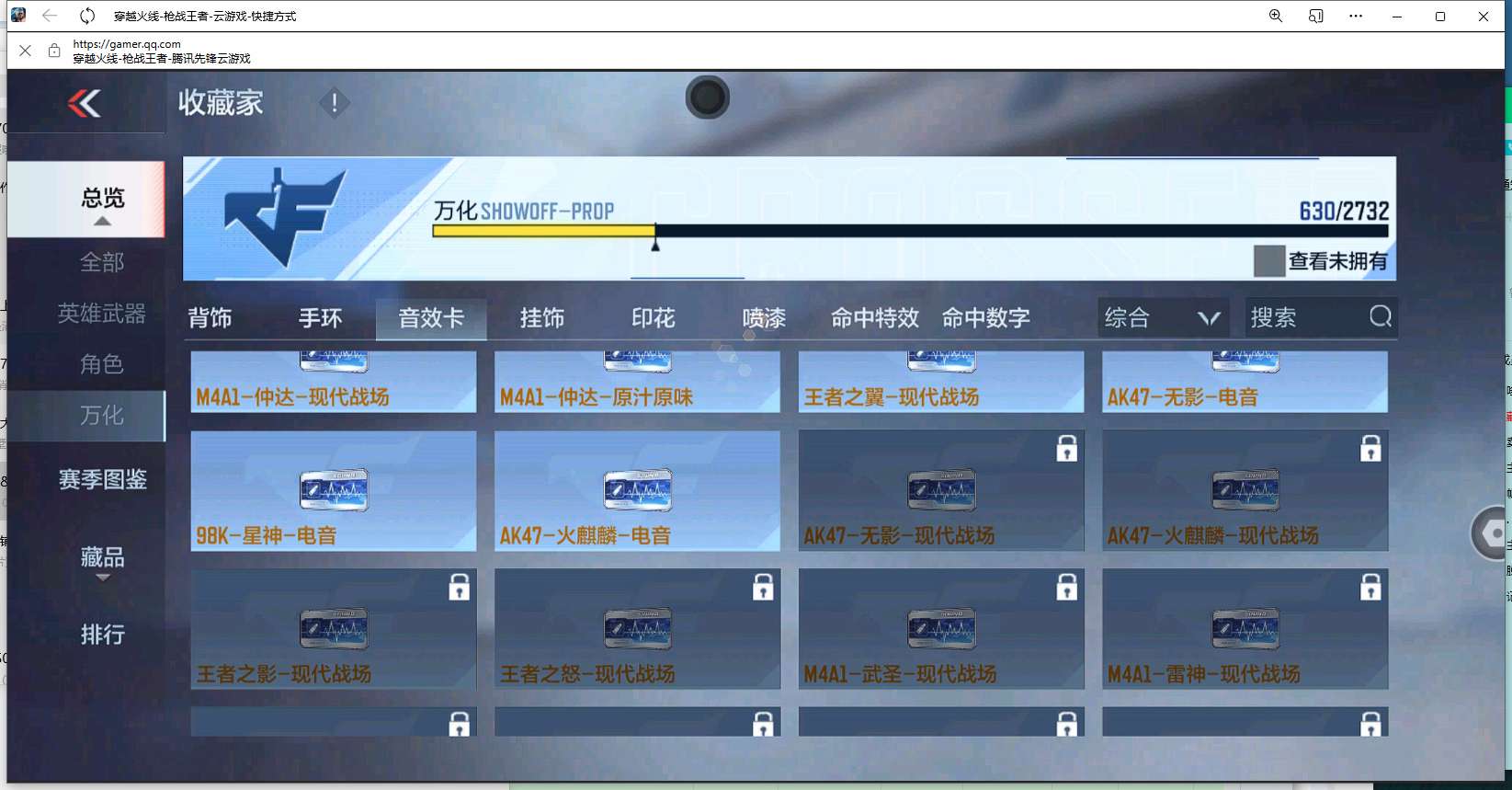Image resolution: width=1512 pixels, height=790 pixels.
Task: Click the 万化 collection progress bar
Action: (911, 231)
